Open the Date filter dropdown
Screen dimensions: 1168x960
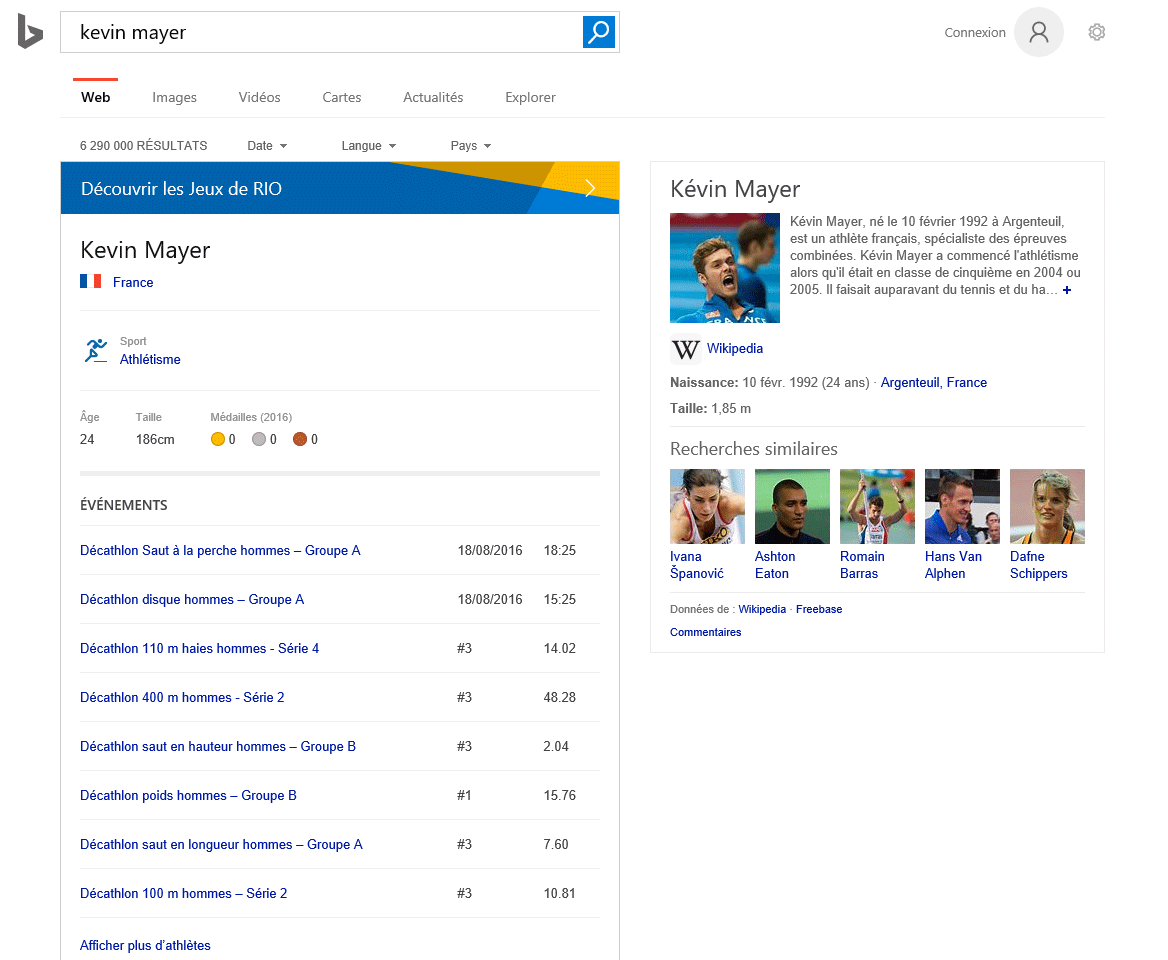(x=267, y=145)
